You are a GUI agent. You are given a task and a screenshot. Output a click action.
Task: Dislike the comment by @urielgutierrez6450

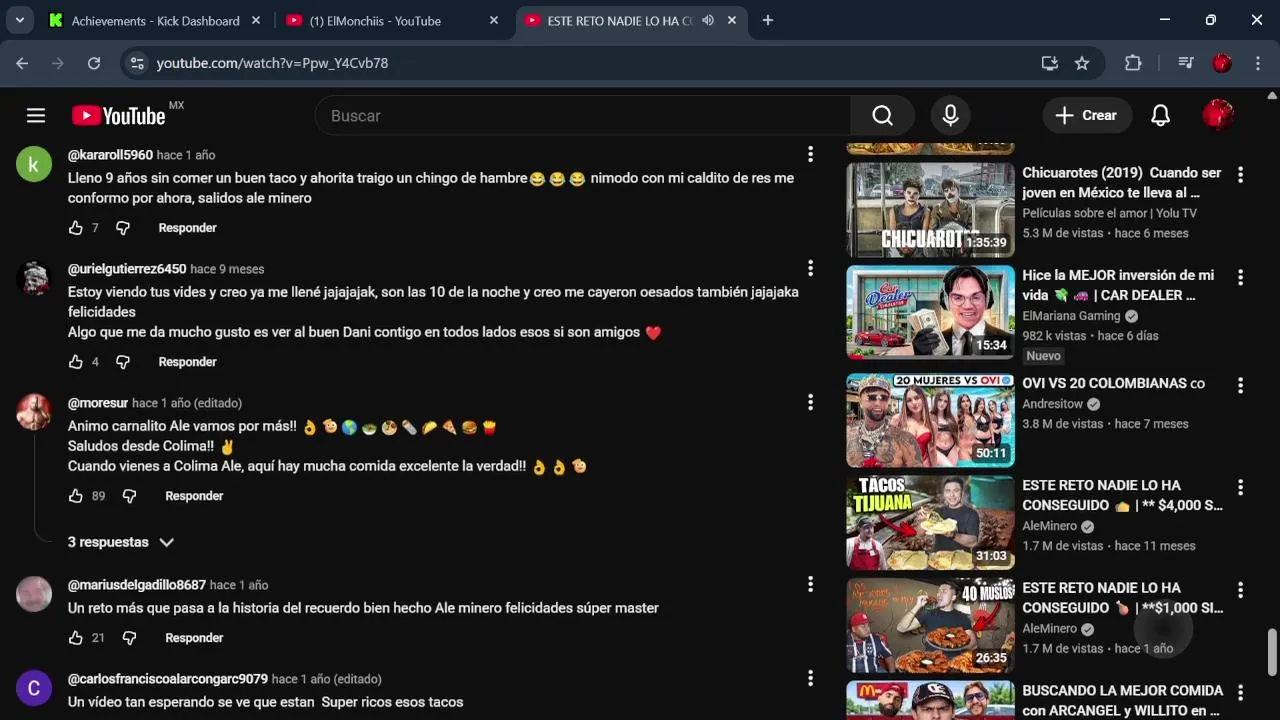click(x=123, y=362)
